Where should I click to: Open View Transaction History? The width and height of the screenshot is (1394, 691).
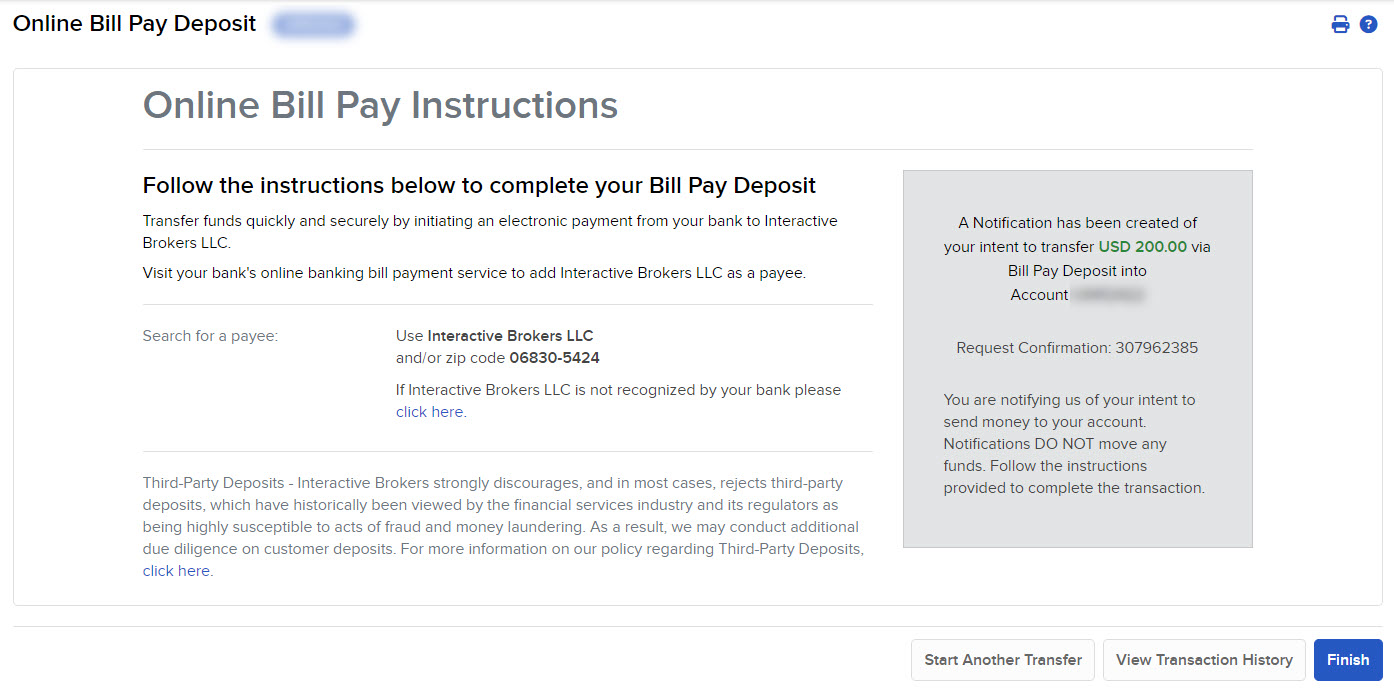[1204, 660]
